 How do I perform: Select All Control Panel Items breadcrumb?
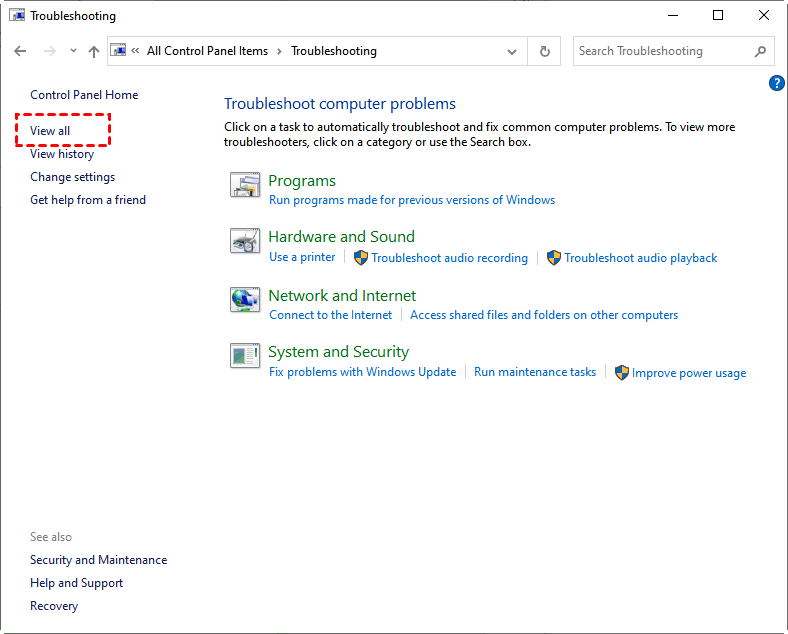click(x=208, y=51)
